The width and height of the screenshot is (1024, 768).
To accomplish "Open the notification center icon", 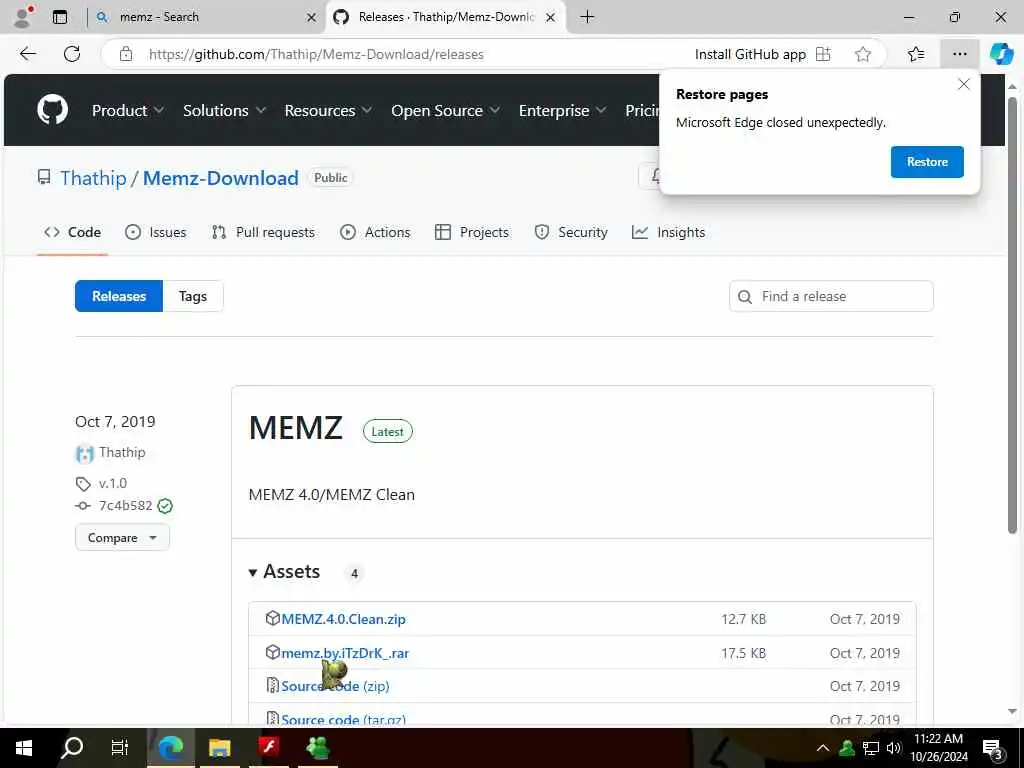I will click(x=993, y=748).
